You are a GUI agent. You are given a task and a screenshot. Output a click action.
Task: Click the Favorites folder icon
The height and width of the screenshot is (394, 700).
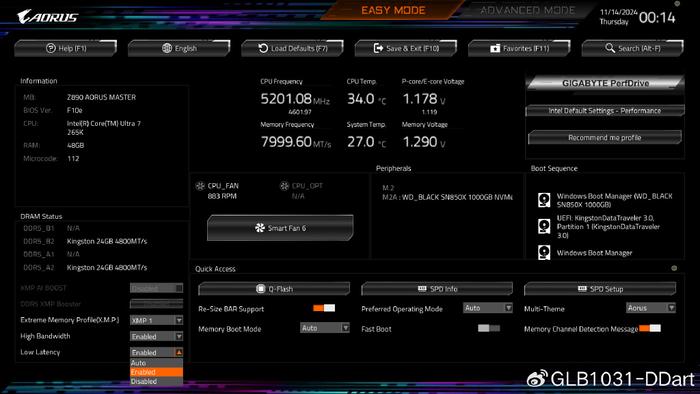(495, 48)
